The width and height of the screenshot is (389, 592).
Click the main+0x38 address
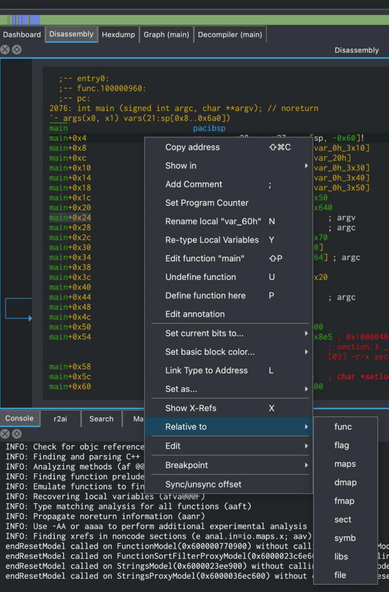(x=70, y=267)
